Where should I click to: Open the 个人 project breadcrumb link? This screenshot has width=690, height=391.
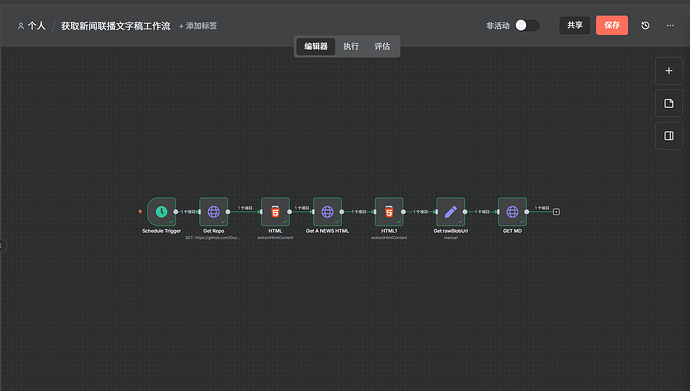(x=37, y=26)
